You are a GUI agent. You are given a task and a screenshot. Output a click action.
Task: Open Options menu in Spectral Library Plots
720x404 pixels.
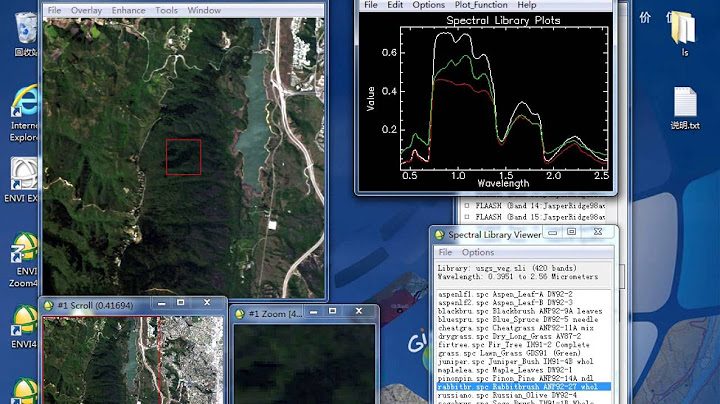tap(428, 5)
